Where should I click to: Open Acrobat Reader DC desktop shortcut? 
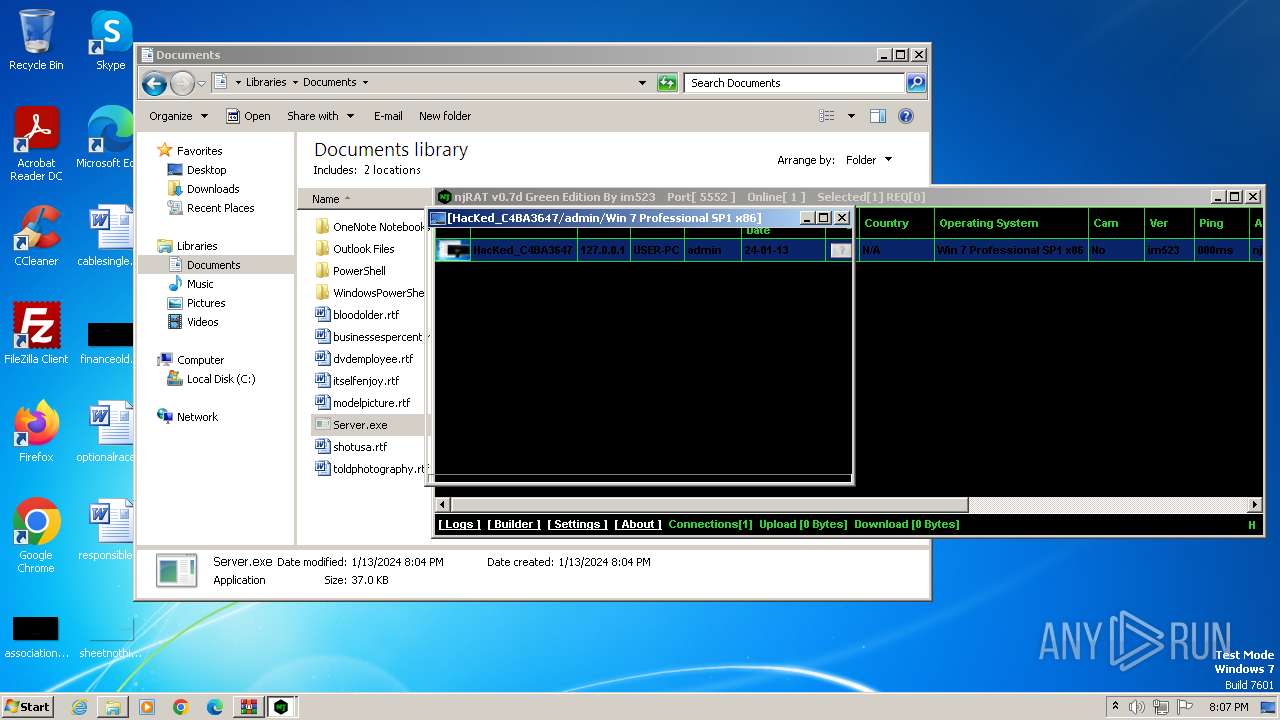36,144
